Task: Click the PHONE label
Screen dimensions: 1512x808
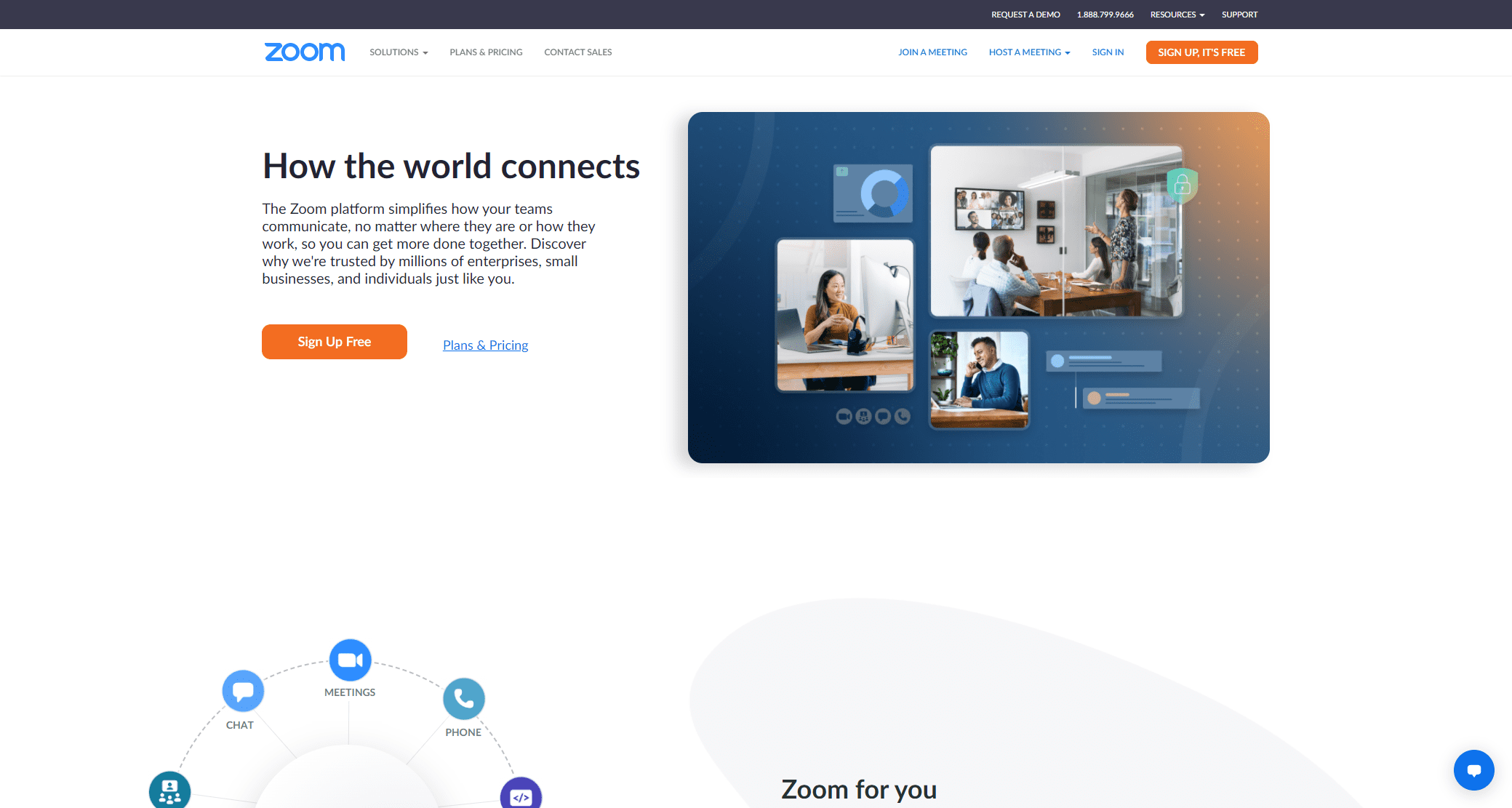Action: tap(463, 732)
